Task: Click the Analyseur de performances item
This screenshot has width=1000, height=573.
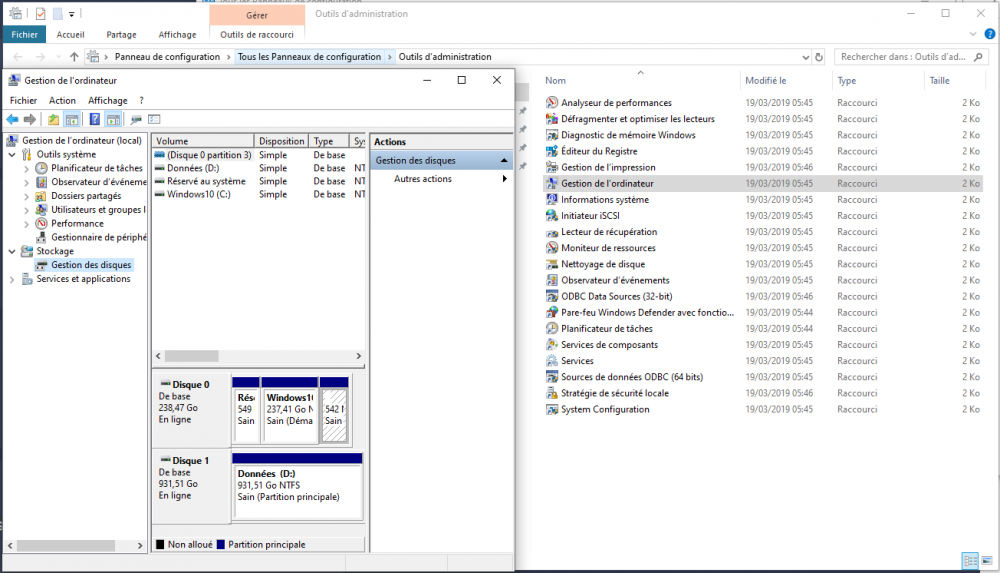Action: (x=616, y=103)
